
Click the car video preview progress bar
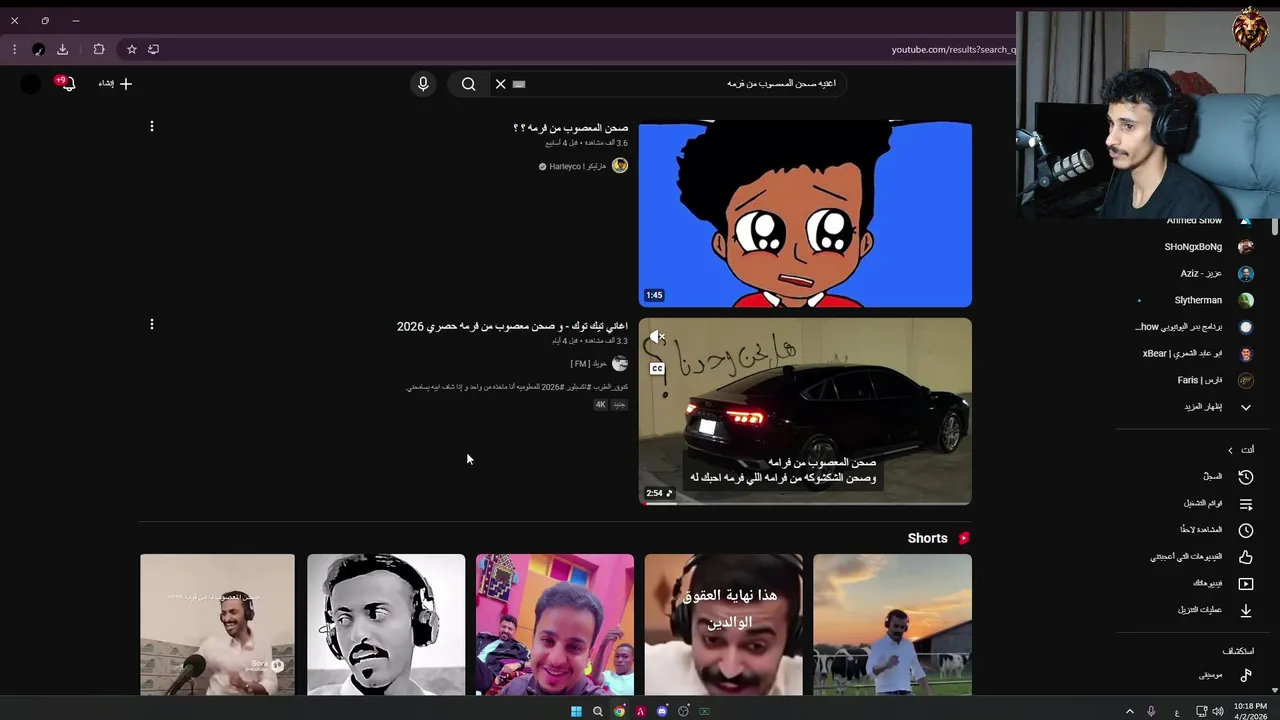coord(805,503)
